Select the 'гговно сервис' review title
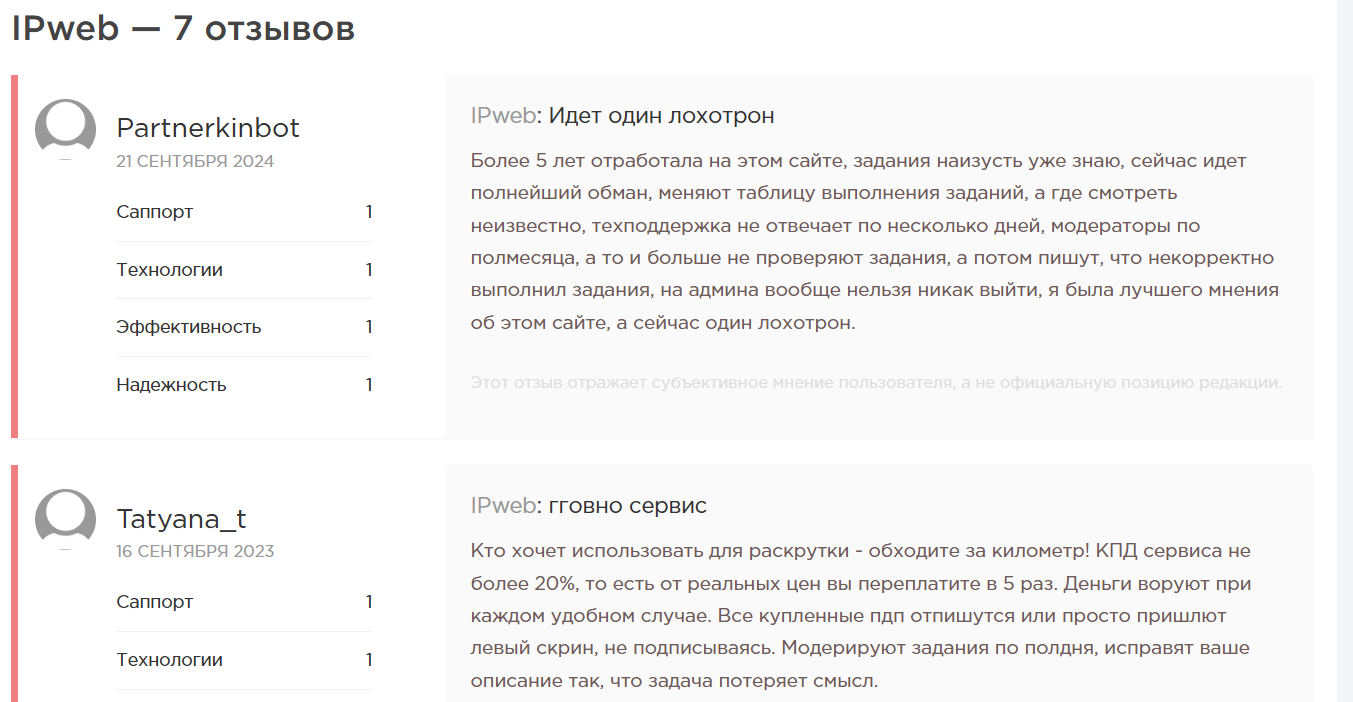This screenshot has width=1353, height=702. point(628,506)
